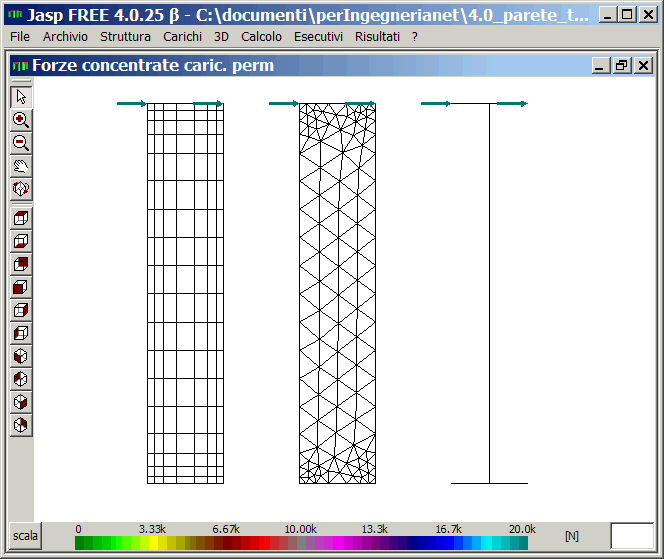
Task: Minimize the Forze concentrate child window
Action: click(x=600, y=66)
